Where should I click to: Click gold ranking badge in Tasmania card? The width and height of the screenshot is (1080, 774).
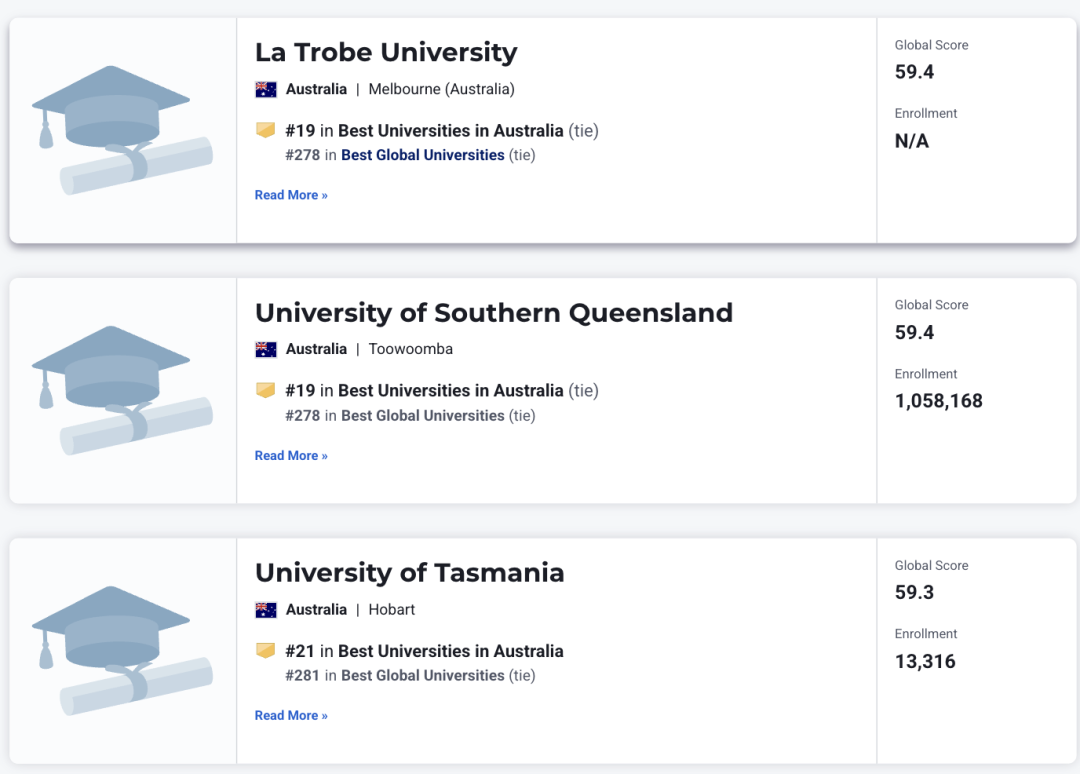265,650
